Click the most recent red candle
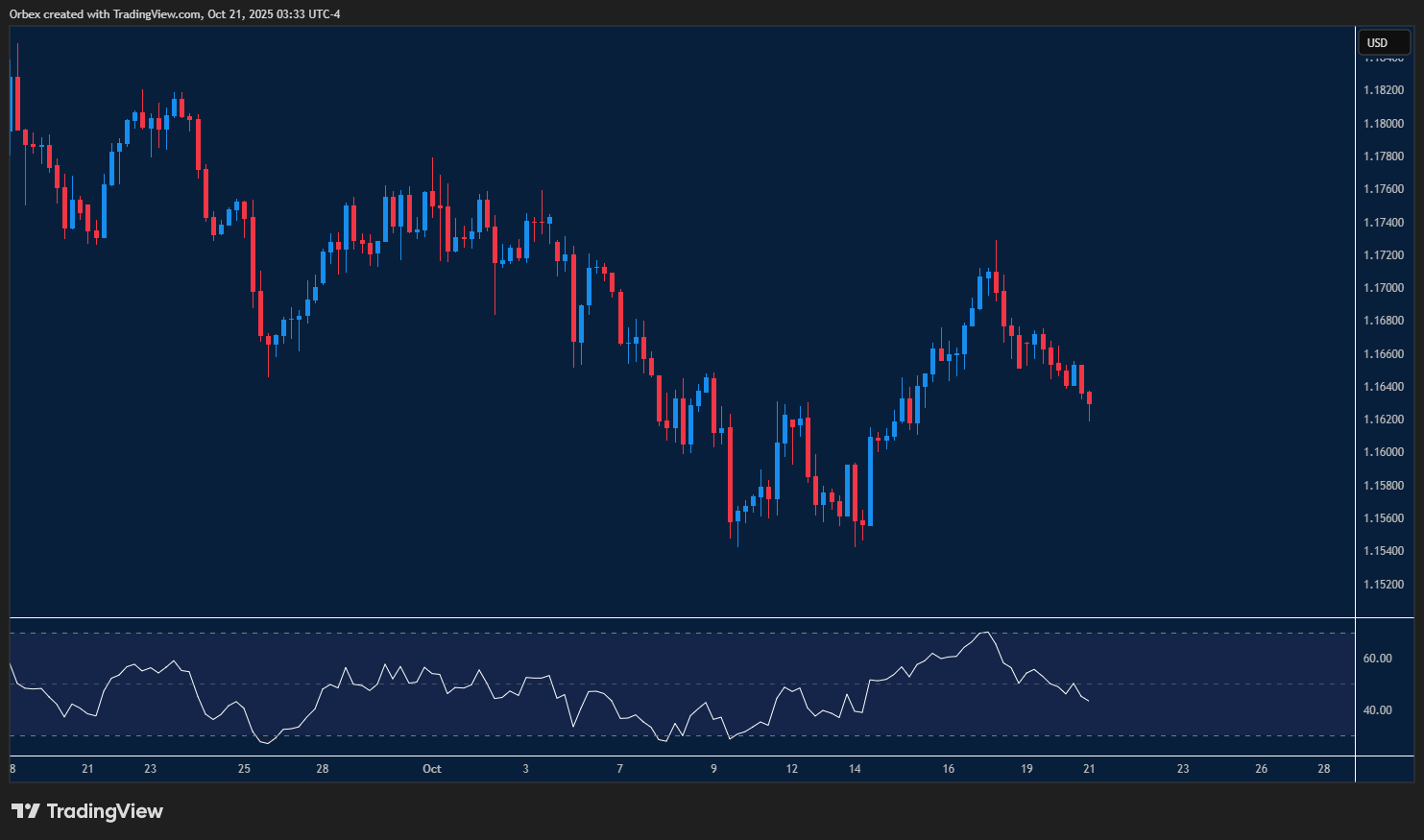This screenshot has height=840, width=1424. (x=1089, y=398)
